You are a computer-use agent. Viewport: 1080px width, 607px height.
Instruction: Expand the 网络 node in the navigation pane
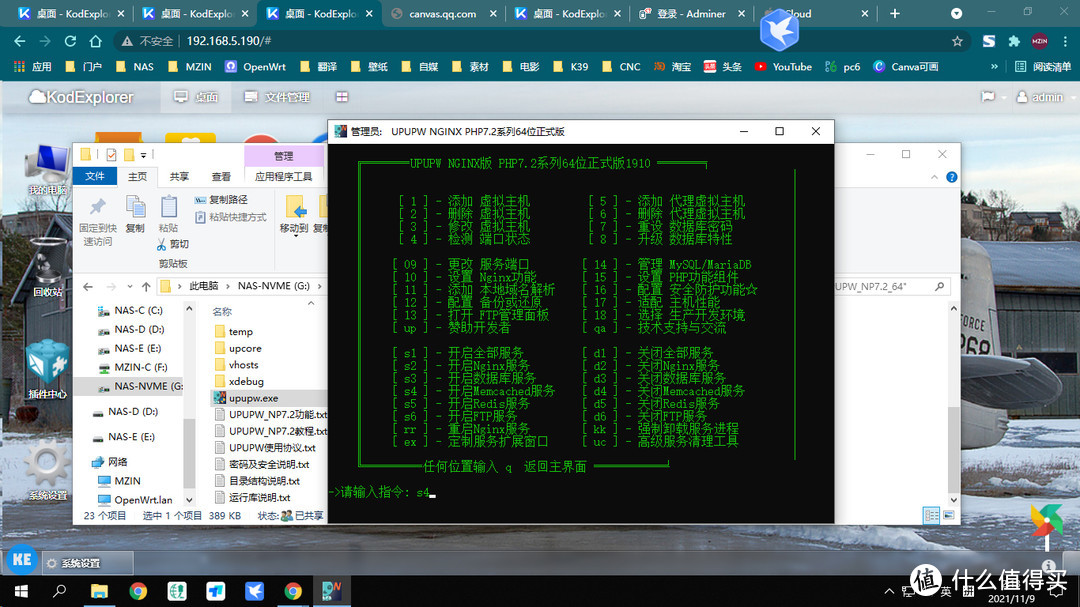click(x=90, y=461)
